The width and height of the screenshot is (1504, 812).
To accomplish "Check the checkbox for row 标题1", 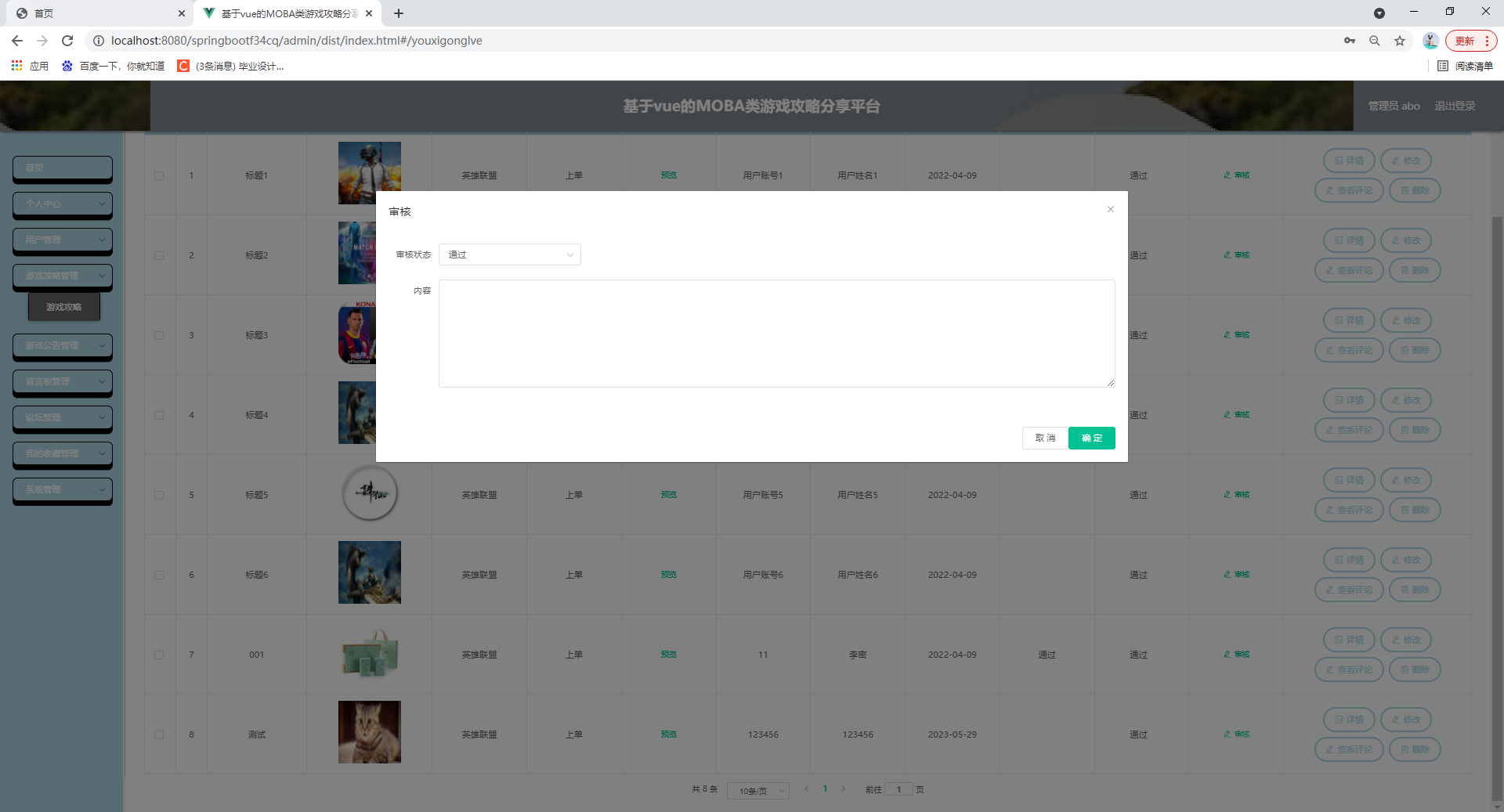I will tap(160, 175).
